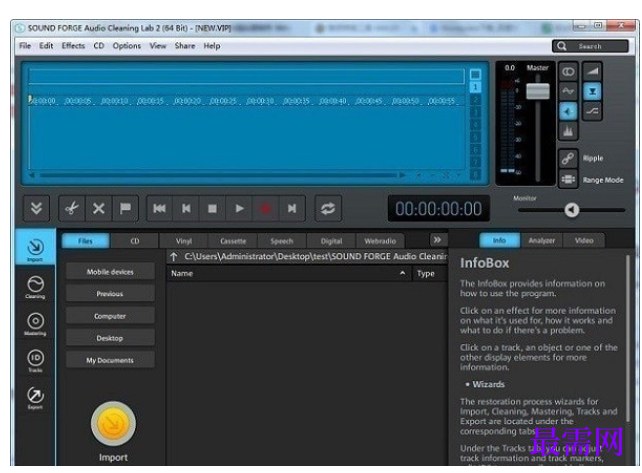Click the Desktop button
Screen dimensions: 642x473
tap(110, 338)
